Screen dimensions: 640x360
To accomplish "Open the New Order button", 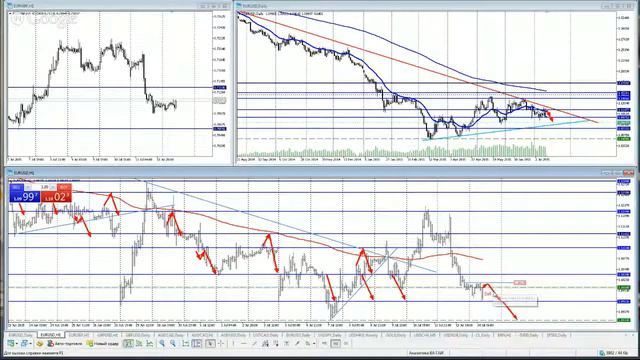I will (103, 344).
